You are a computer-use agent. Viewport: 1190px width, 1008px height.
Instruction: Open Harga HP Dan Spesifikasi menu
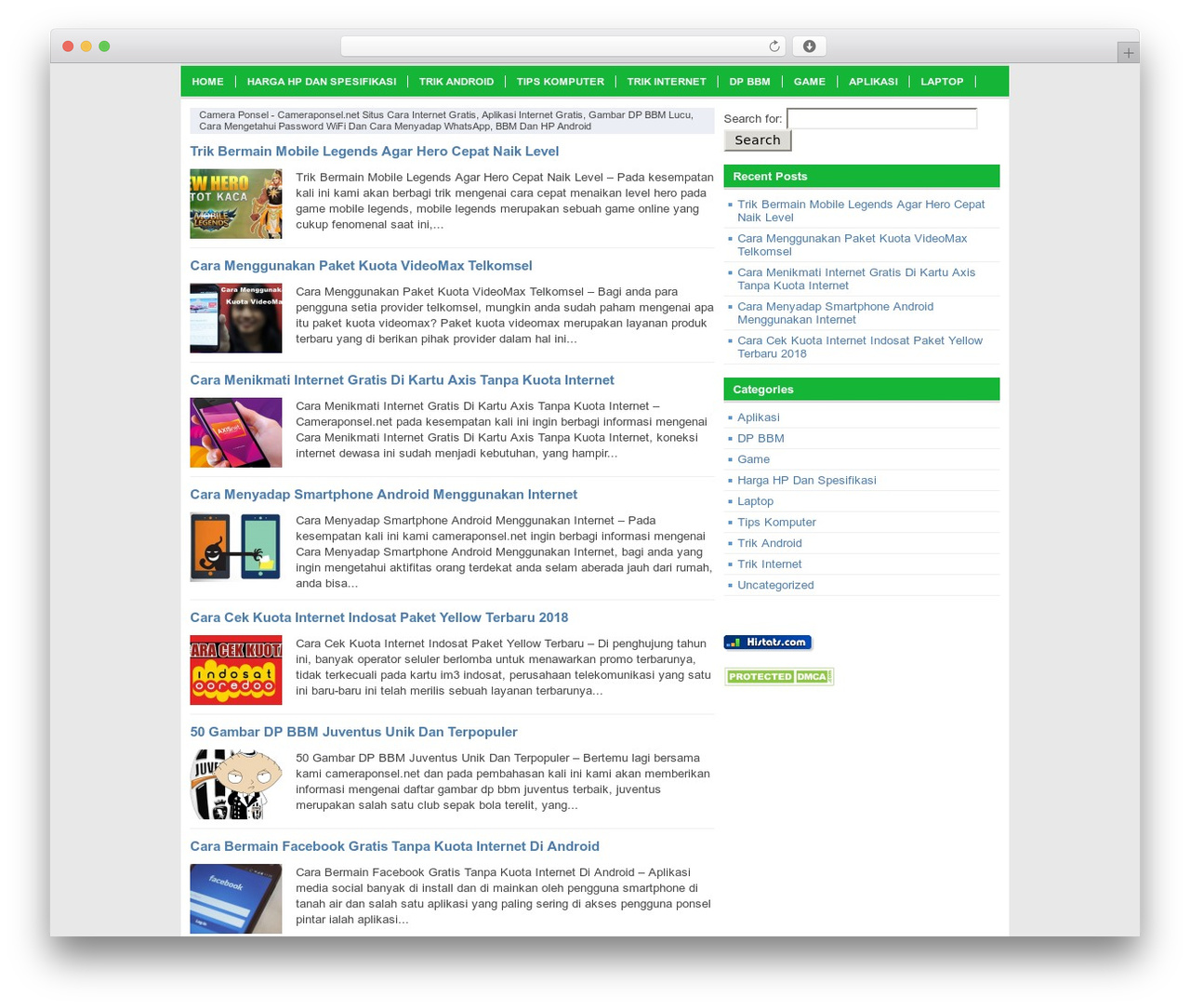tap(322, 82)
